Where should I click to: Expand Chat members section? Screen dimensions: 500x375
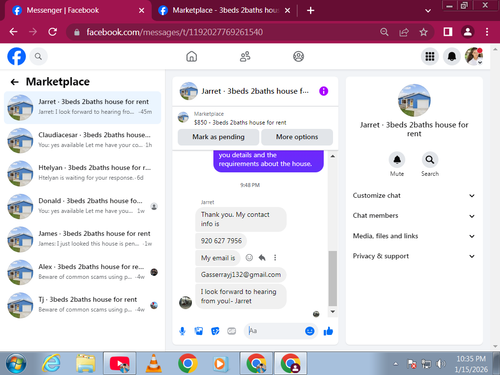point(413,216)
